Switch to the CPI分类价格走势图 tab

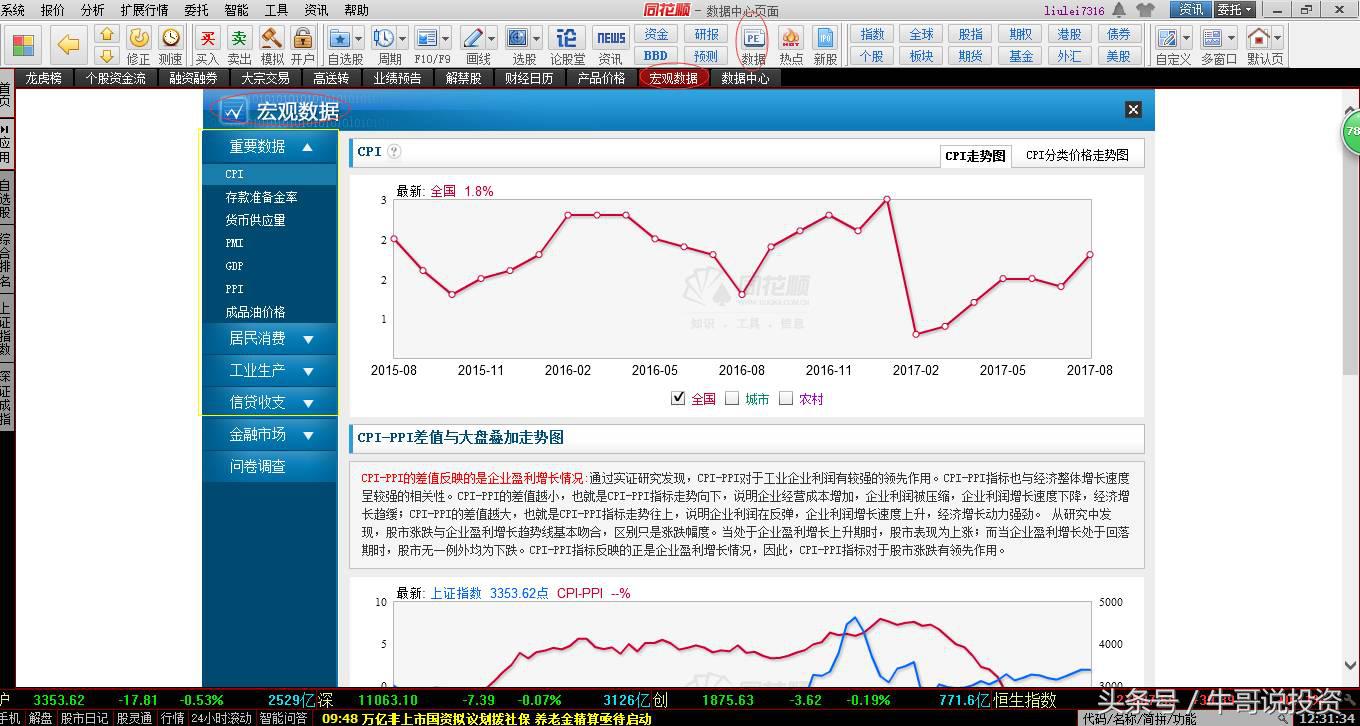(1077, 152)
